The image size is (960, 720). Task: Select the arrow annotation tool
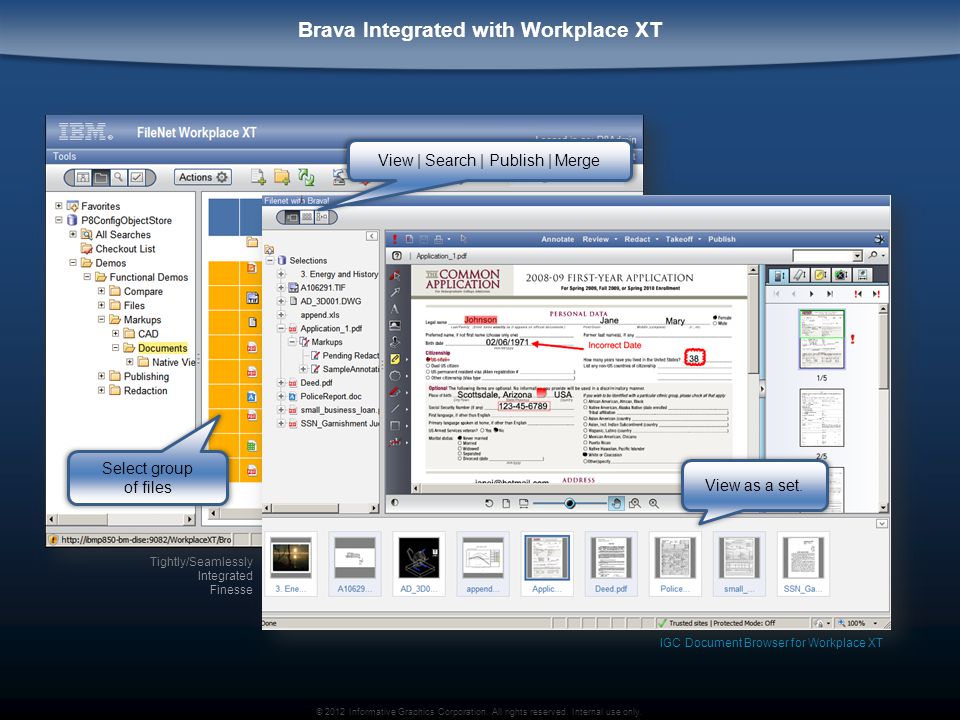(x=395, y=292)
